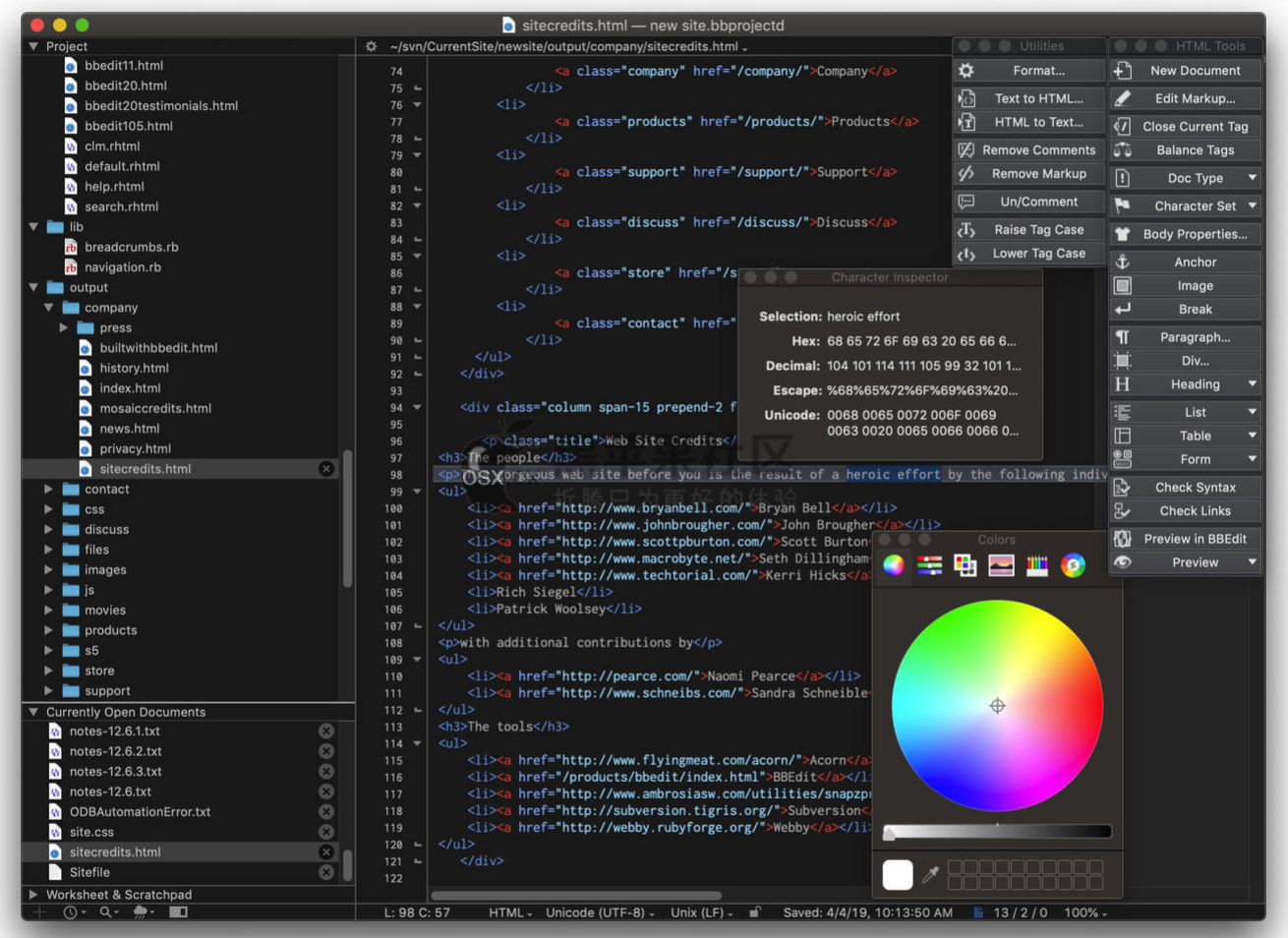Click the Text to HTML icon

[966, 98]
